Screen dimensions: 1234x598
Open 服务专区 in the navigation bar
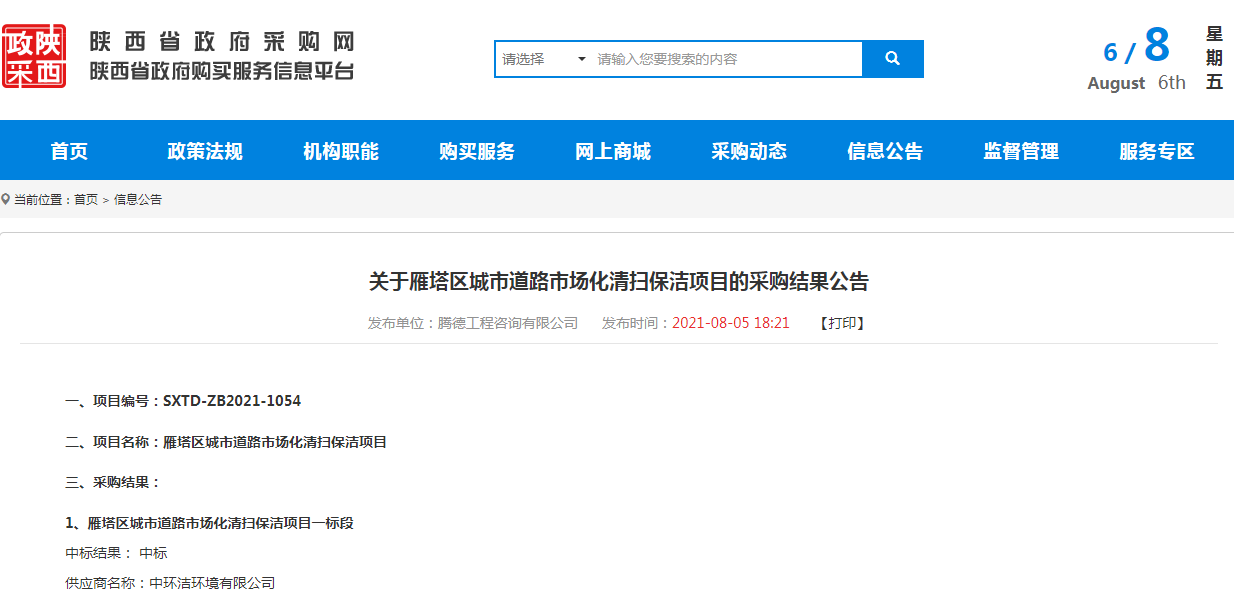[1157, 151]
